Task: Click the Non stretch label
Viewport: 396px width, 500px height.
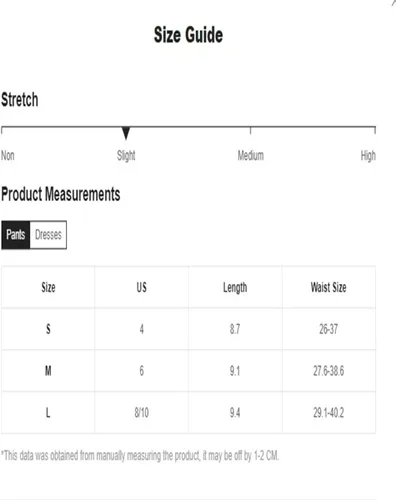Action: 8,155
